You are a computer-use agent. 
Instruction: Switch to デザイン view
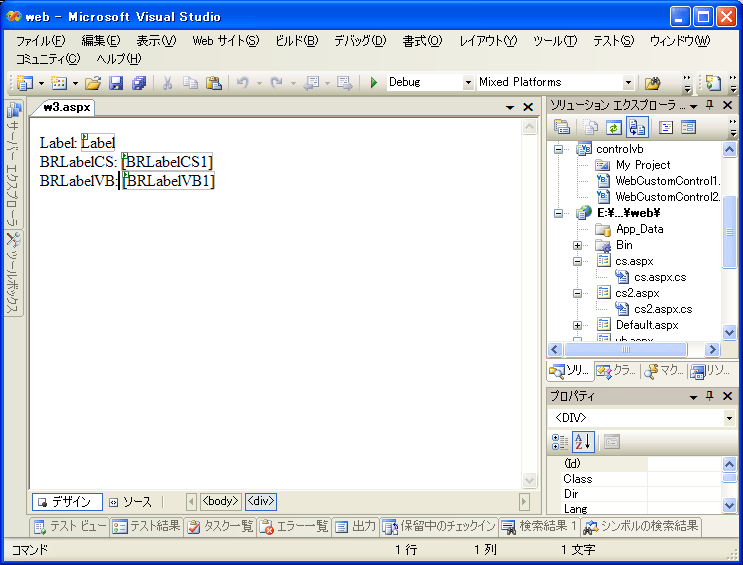[67, 501]
